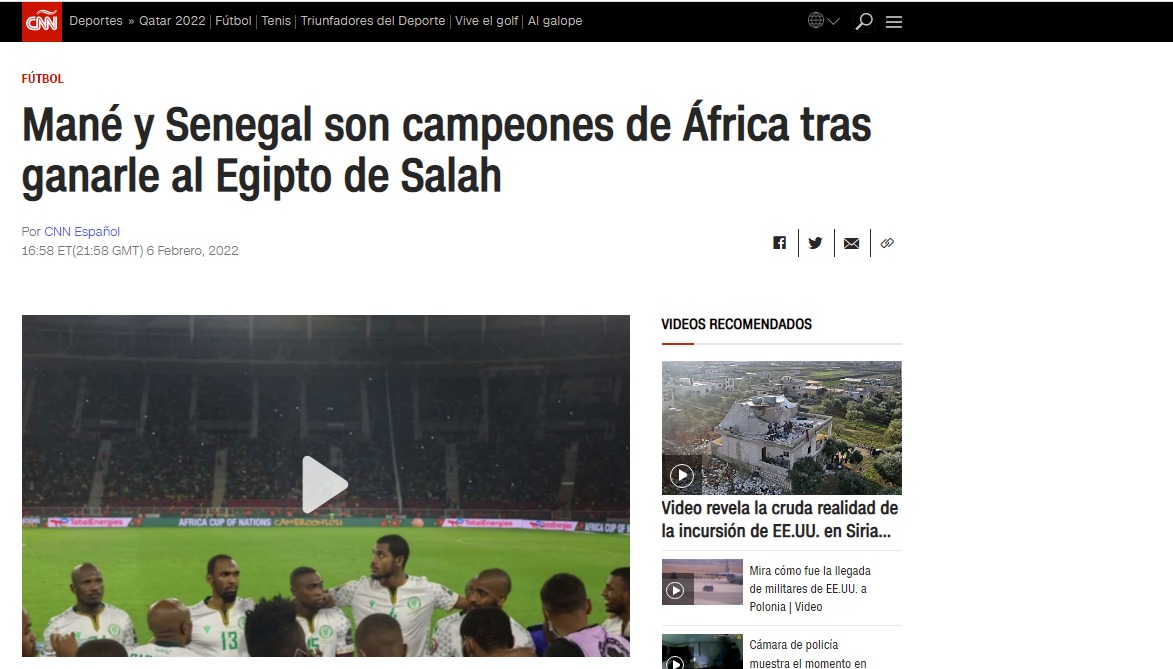Click the CNN Español author link
Screen dimensions: 1173x669
[x=82, y=231]
